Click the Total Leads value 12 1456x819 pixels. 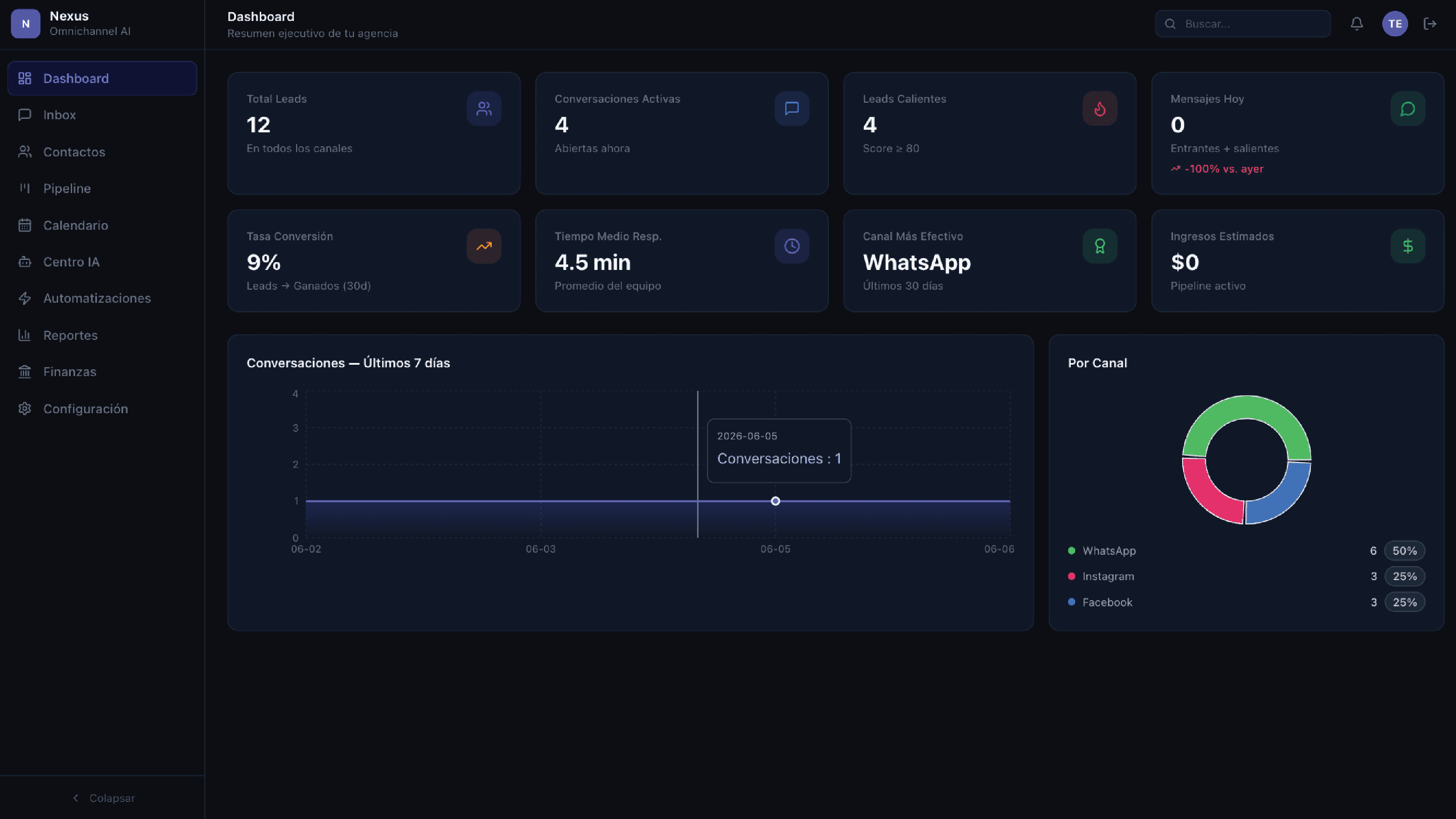tap(258, 124)
